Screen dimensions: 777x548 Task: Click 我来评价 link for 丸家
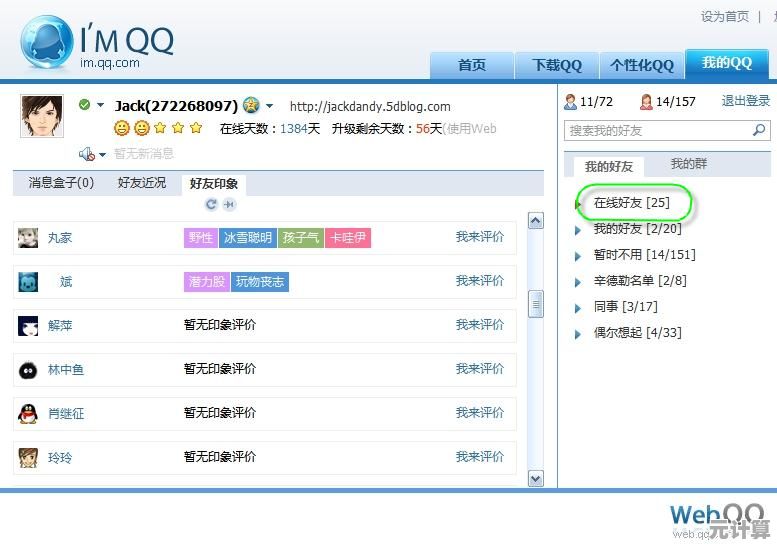479,237
